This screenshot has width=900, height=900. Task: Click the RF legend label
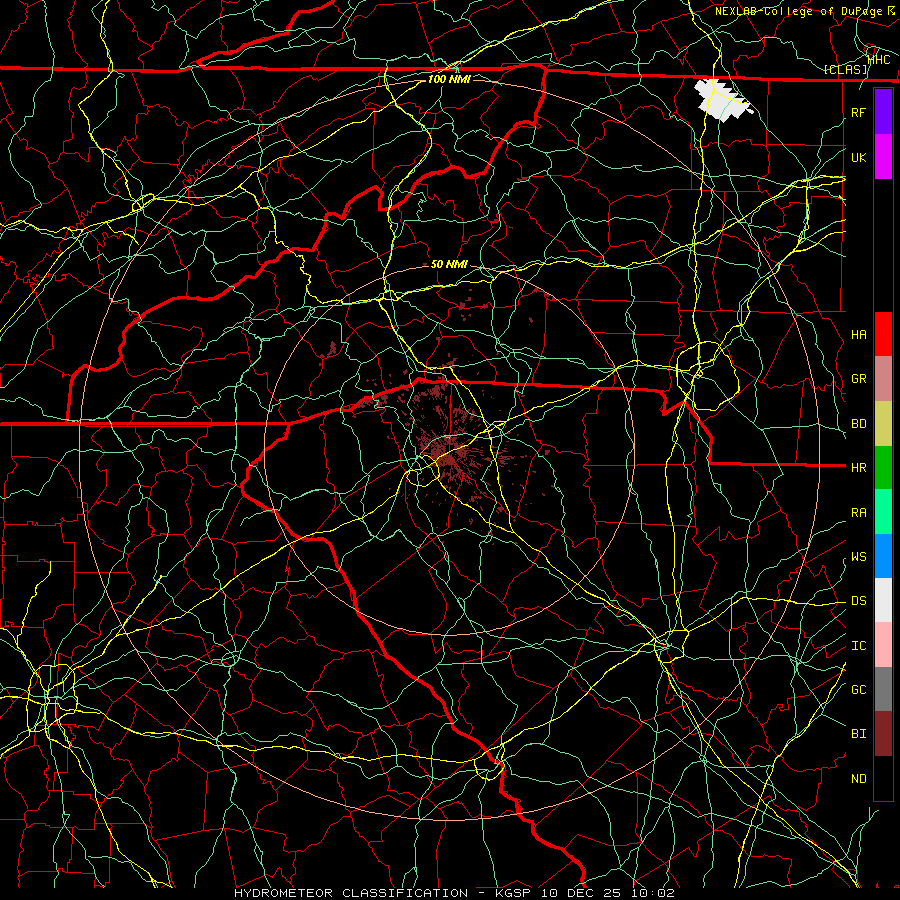point(859,112)
